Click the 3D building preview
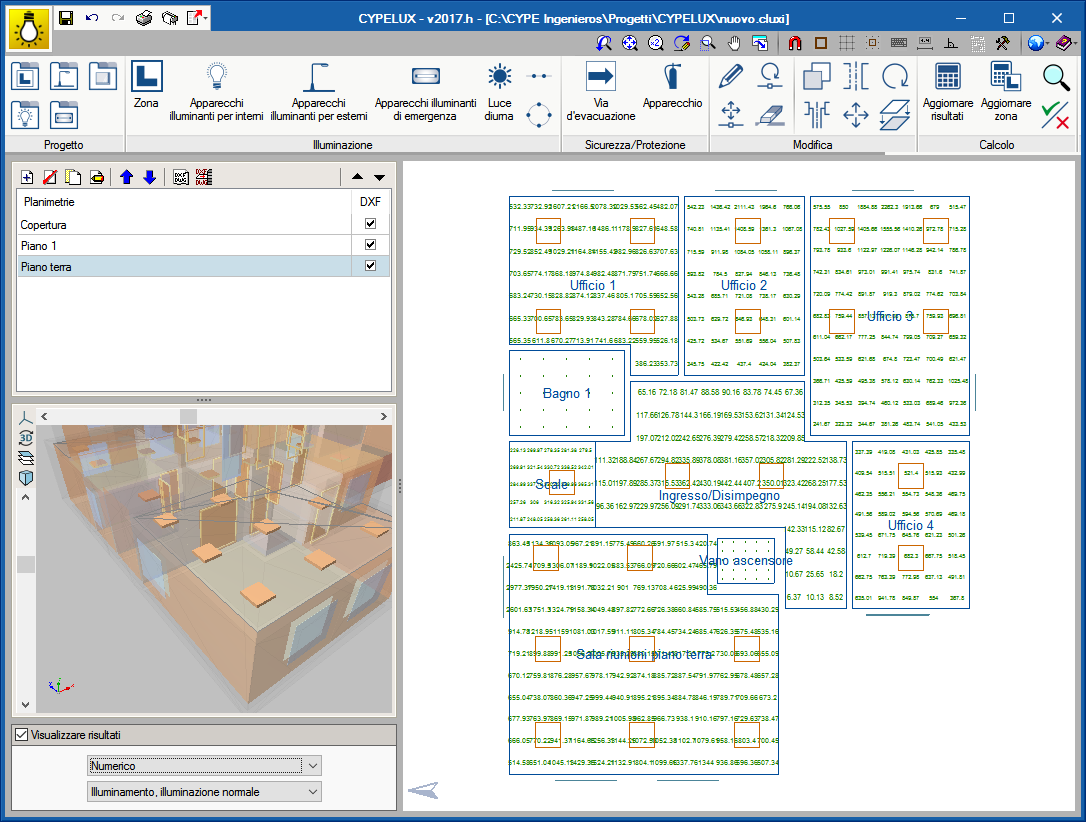The width and height of the screenshot is (1086, 822). [214, 569]
